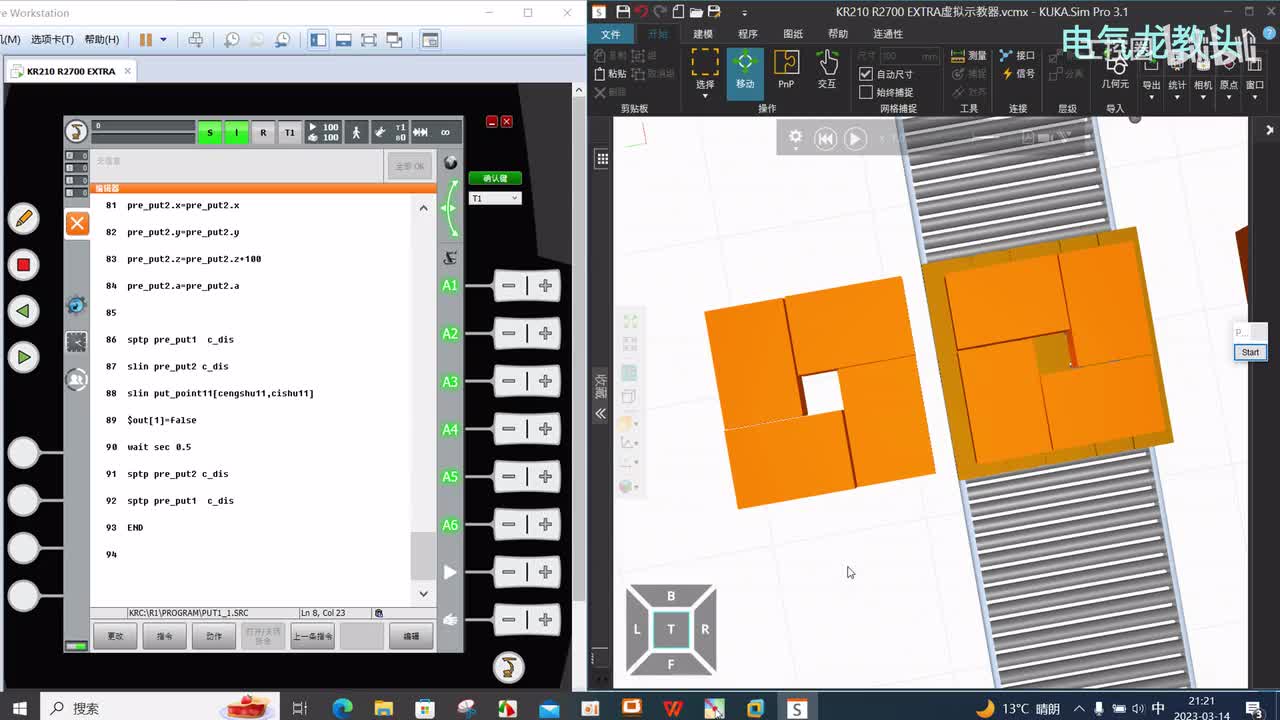Toggle the 自动尺寸 checkbox
Screen dimensions: 1280x720
(866, 74)
